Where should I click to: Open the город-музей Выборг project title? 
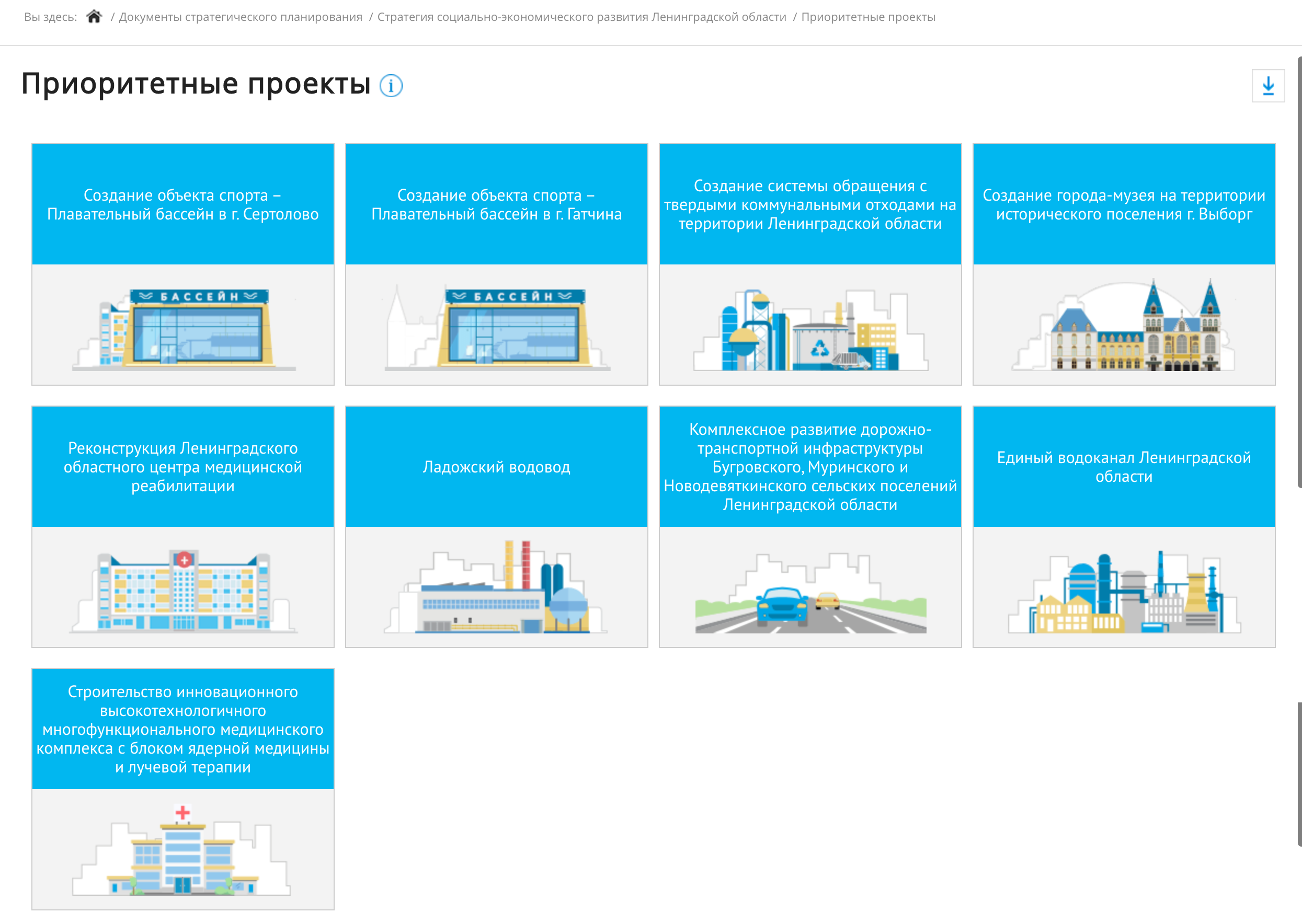(x=1124, y=205)
